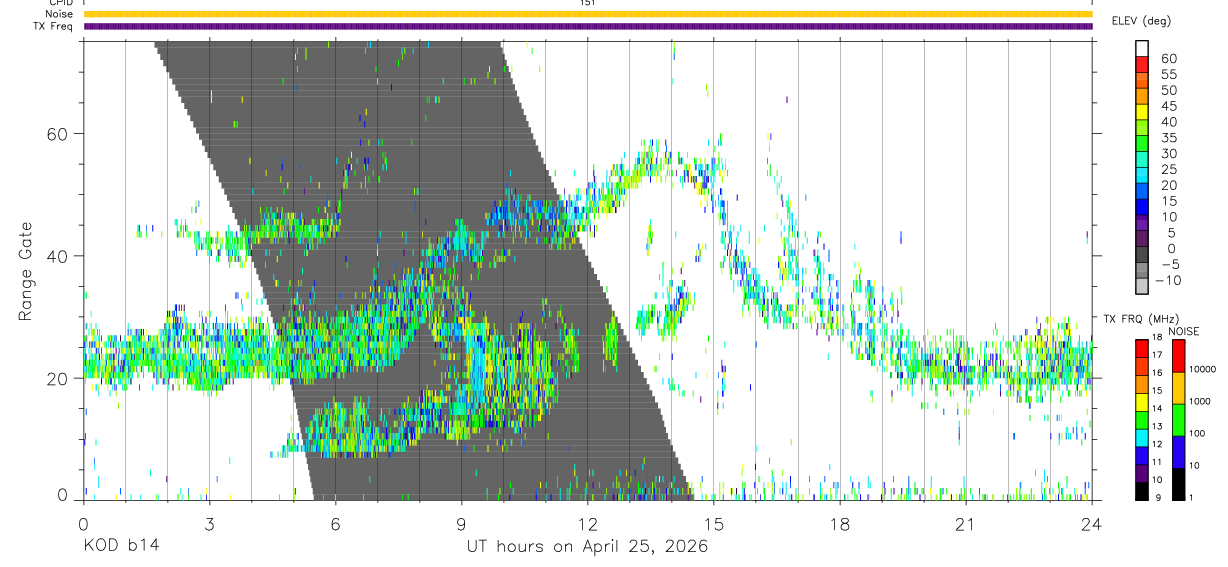Click the 'ELEV (deg)' legend title
Viewport: 1228px width, 567px height.
(x=1142, y=20)
